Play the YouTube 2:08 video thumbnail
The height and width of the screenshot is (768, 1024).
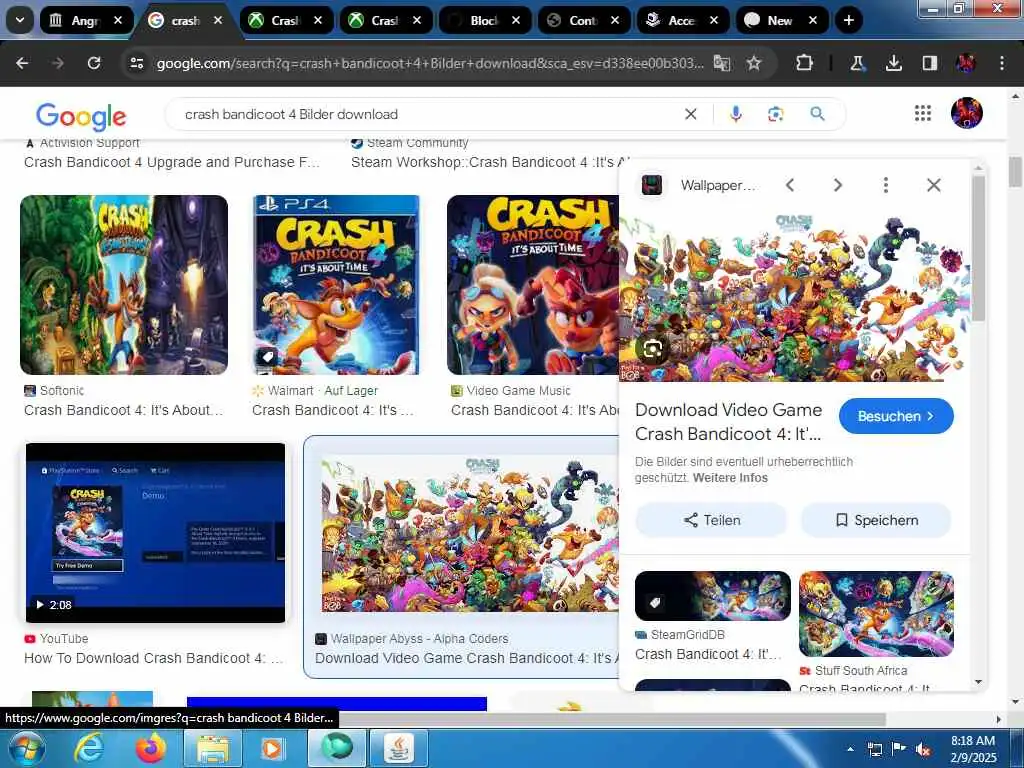(155, 533)
